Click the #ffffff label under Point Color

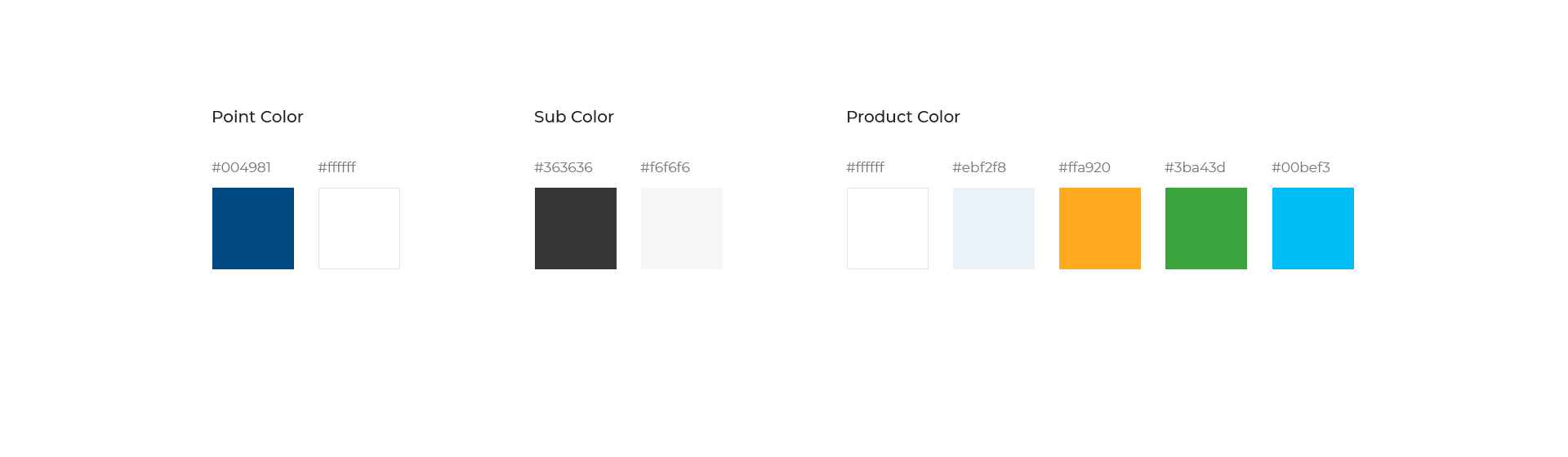pos(336,167)
